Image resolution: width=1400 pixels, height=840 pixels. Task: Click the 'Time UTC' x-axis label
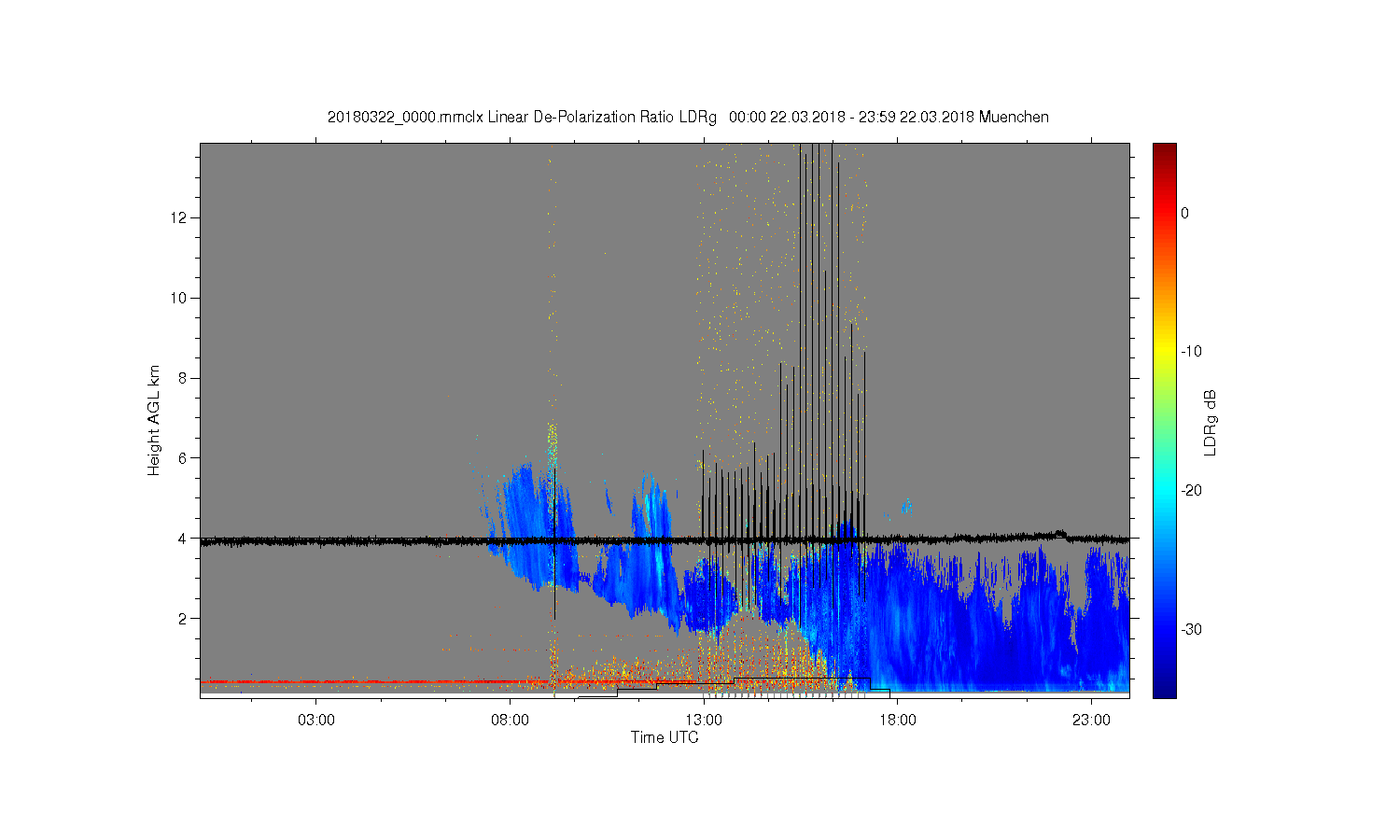pos(665,737)
